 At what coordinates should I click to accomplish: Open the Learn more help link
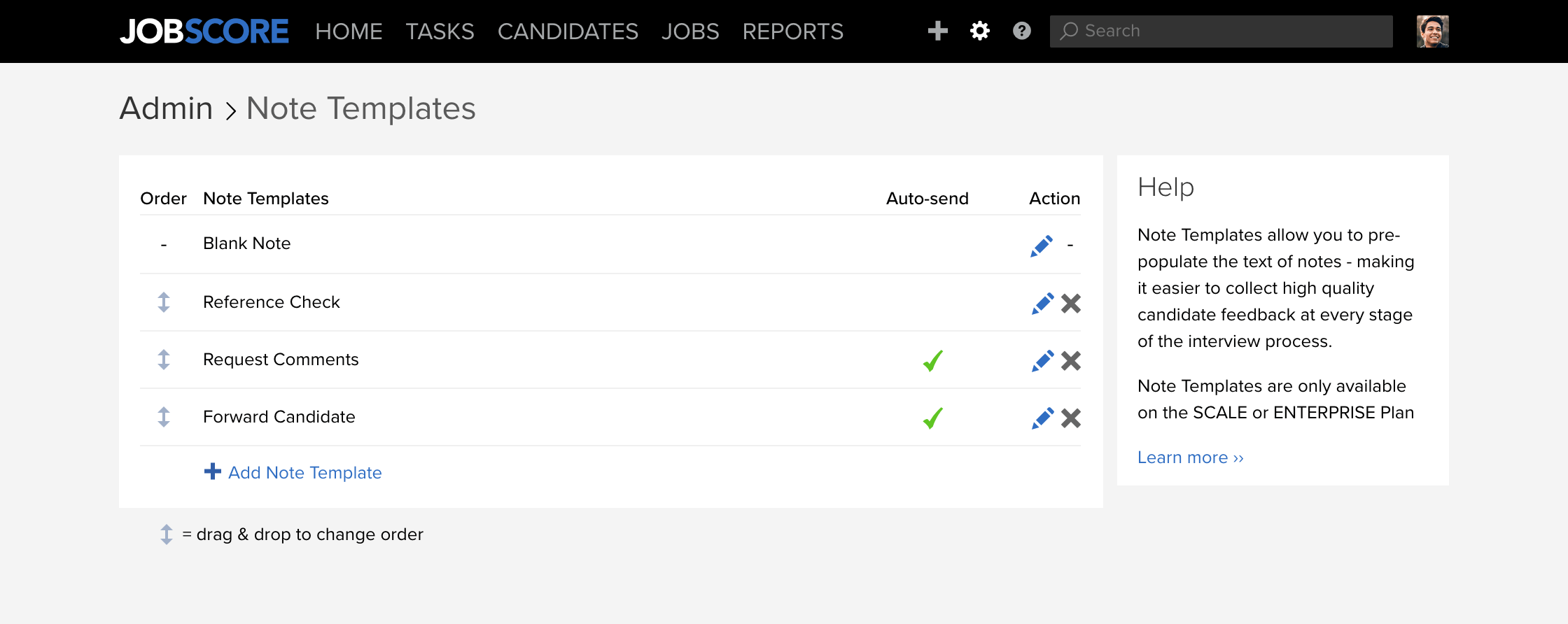pos(1191,458)
